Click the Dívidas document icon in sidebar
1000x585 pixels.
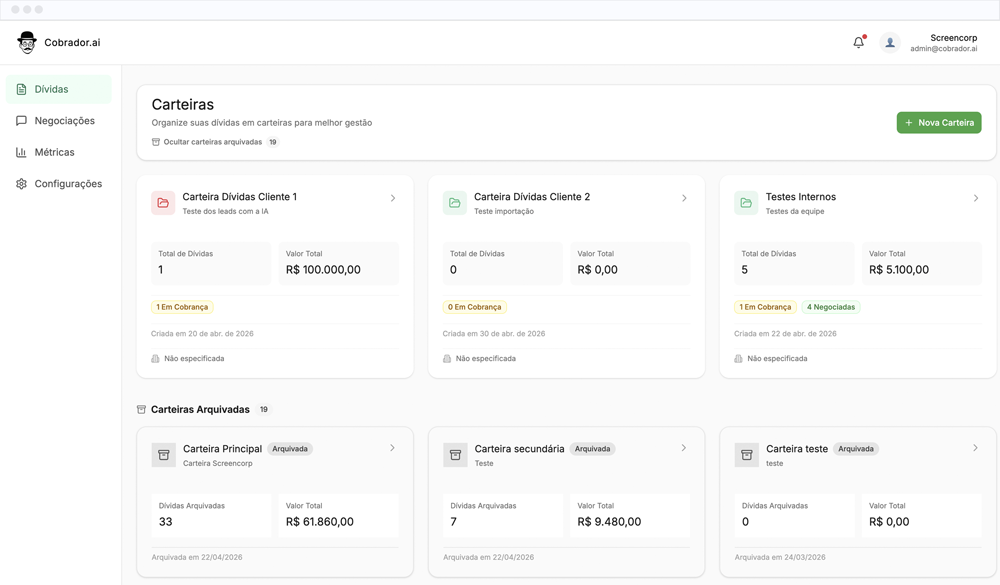pos(21,89)
